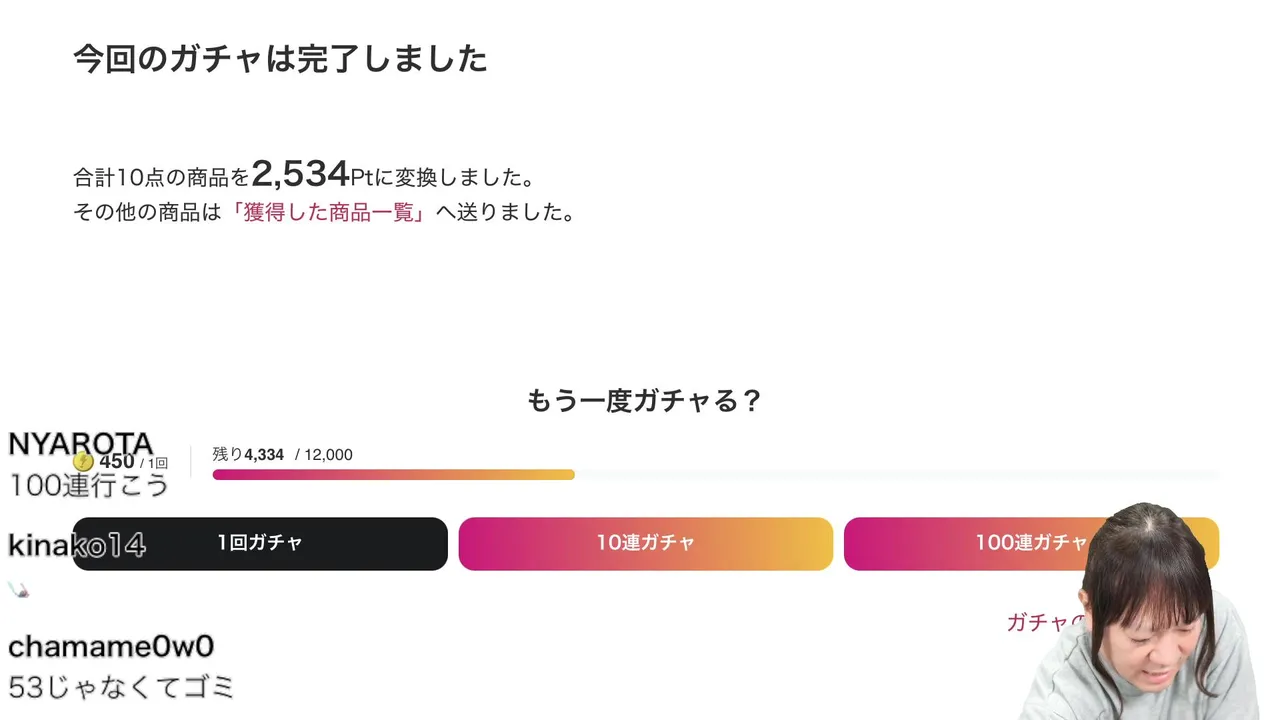
Task: Click the NYAROTA chat username
Action: point(80,443)
